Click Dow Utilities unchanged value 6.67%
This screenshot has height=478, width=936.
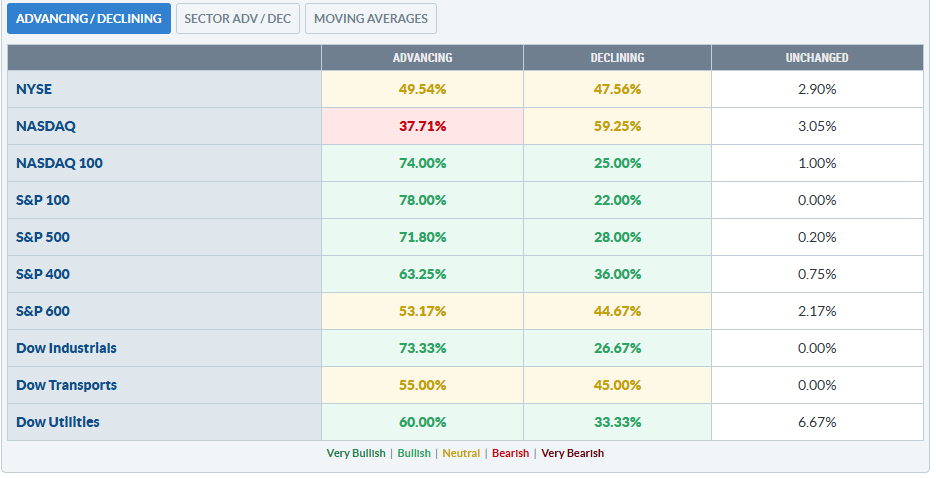817,422
